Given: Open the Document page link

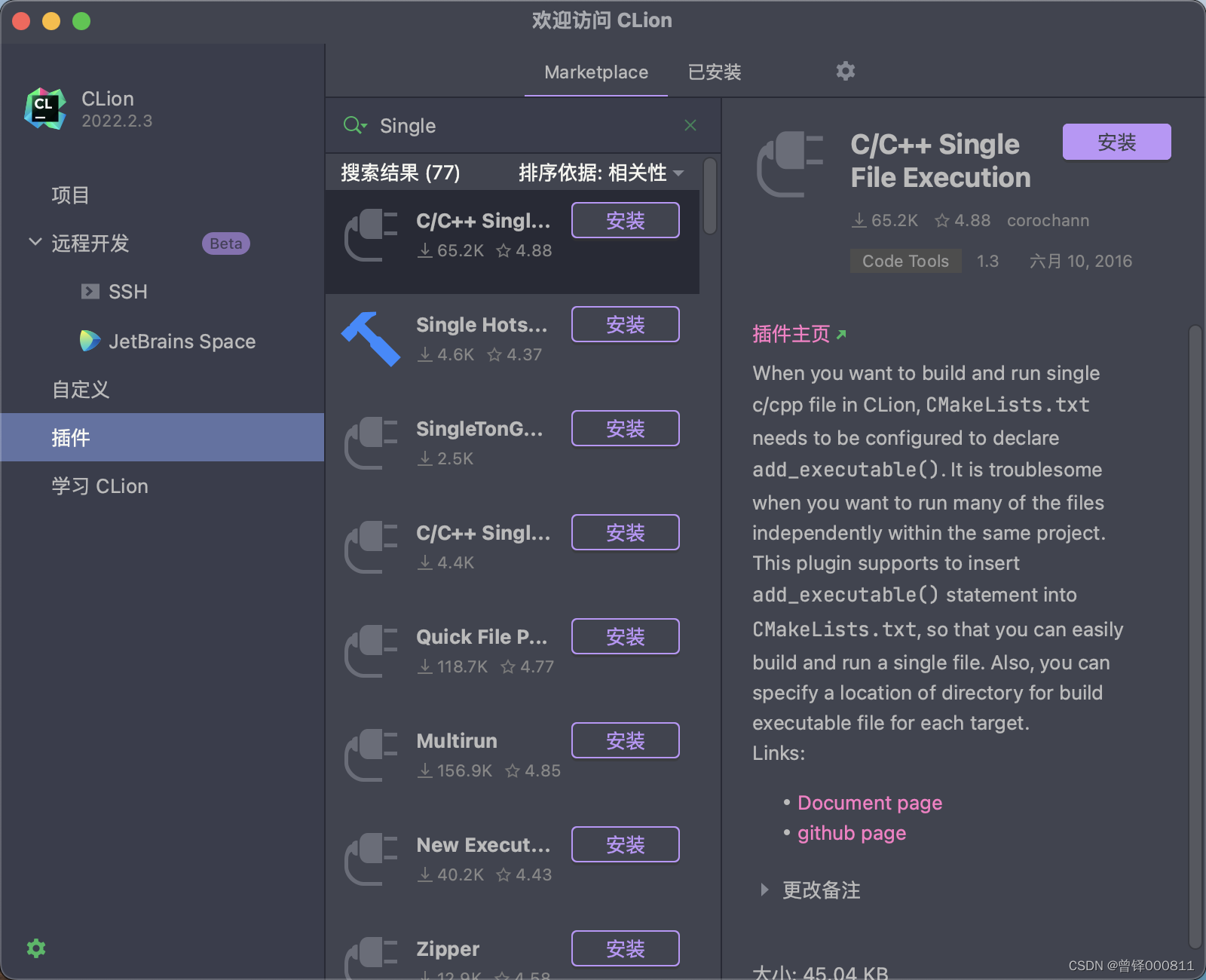Looking at the screenshot, I should coord(869,802).
